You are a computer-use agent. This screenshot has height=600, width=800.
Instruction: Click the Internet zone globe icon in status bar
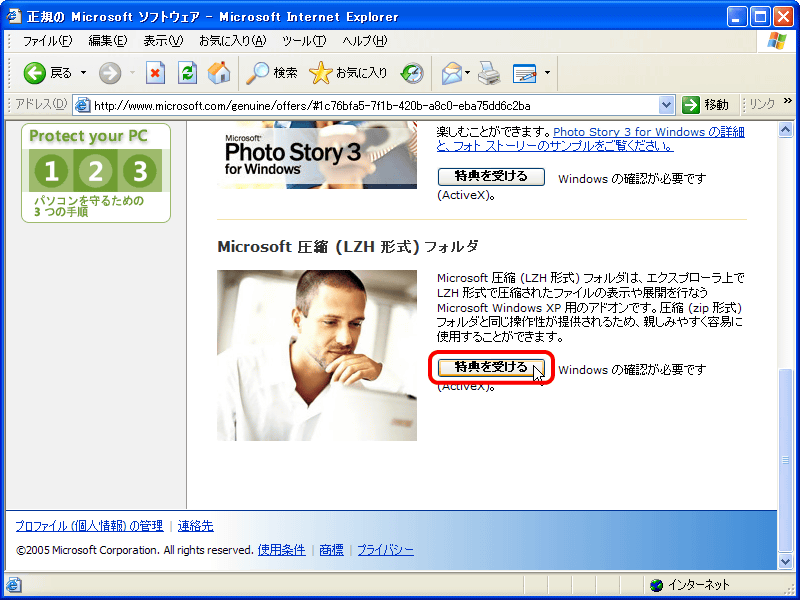(656, 585)
